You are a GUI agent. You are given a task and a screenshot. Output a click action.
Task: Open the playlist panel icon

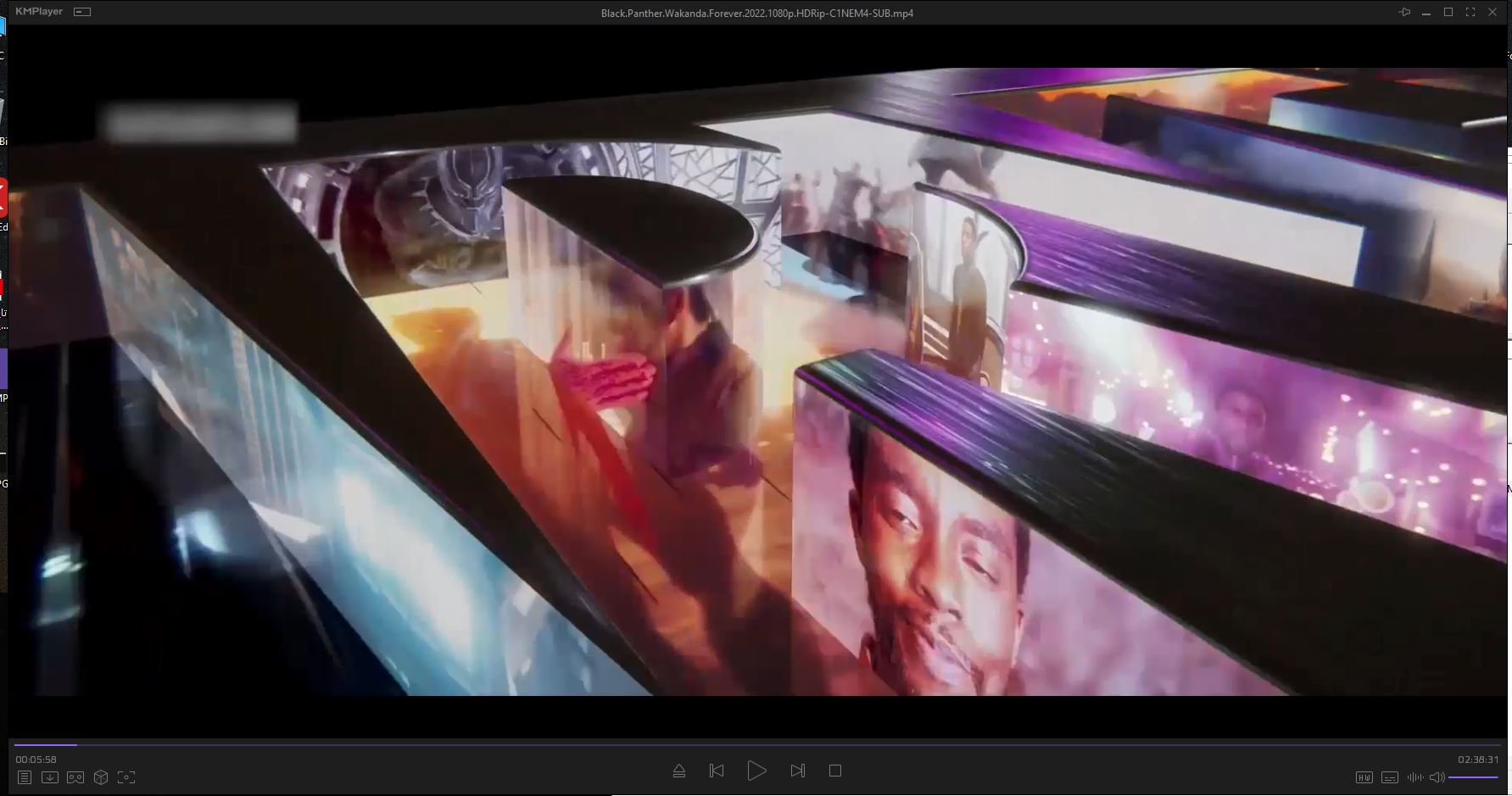(25, 777)
